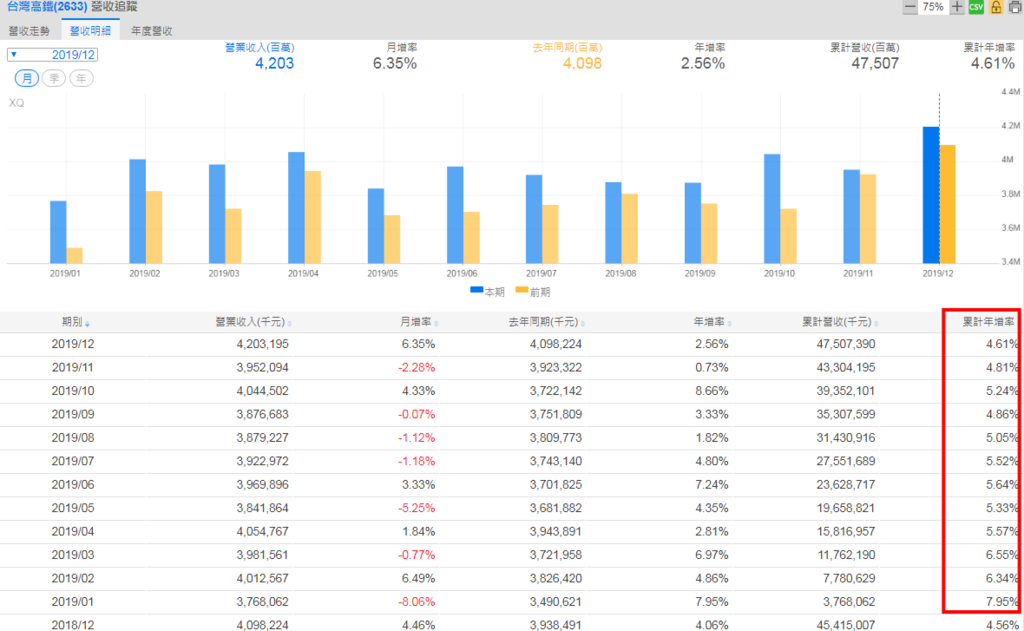Click the summary 營業收入 value 4,203
This screenshot has height=631, width=1024.
click(274, 63)
